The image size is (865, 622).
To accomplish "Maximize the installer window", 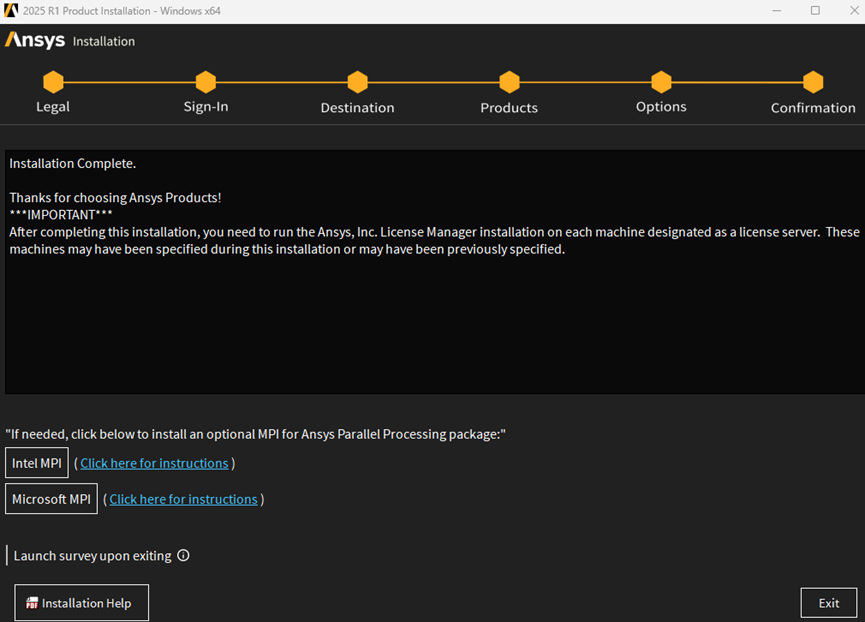I will (x=815, y=10).
